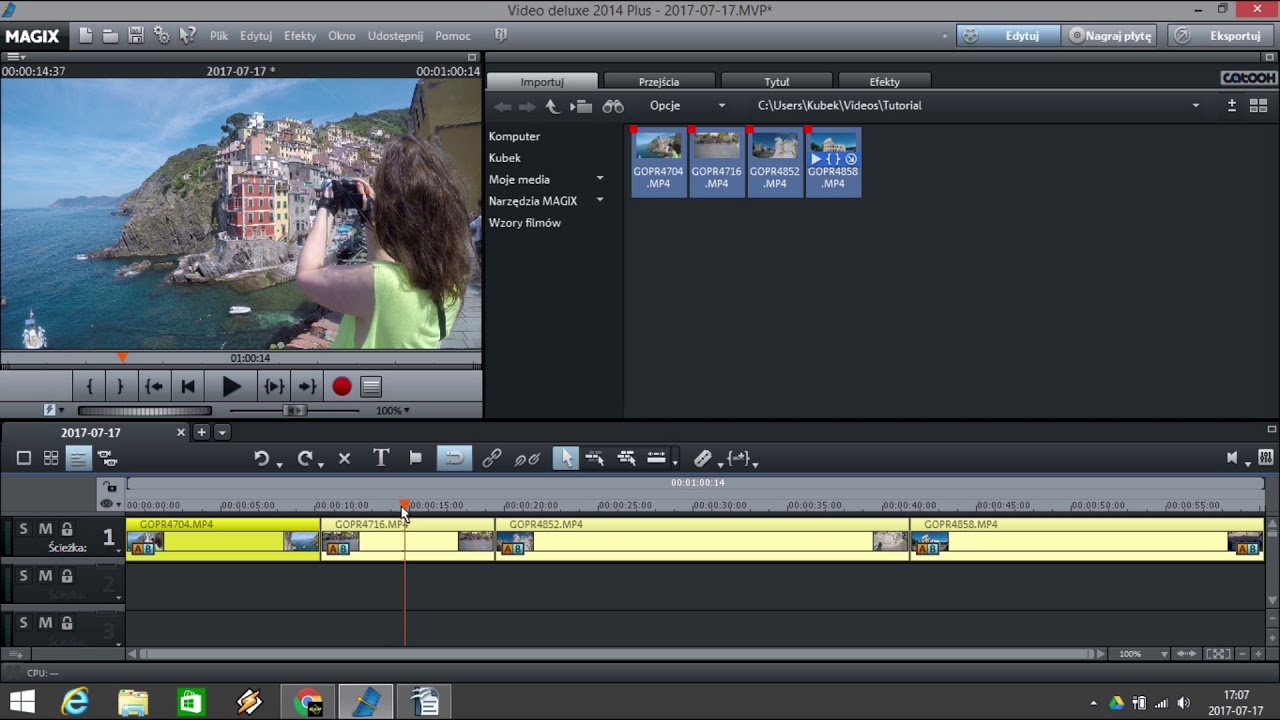Click the Redo arrow in the timeline toolbar

(305, 458)
